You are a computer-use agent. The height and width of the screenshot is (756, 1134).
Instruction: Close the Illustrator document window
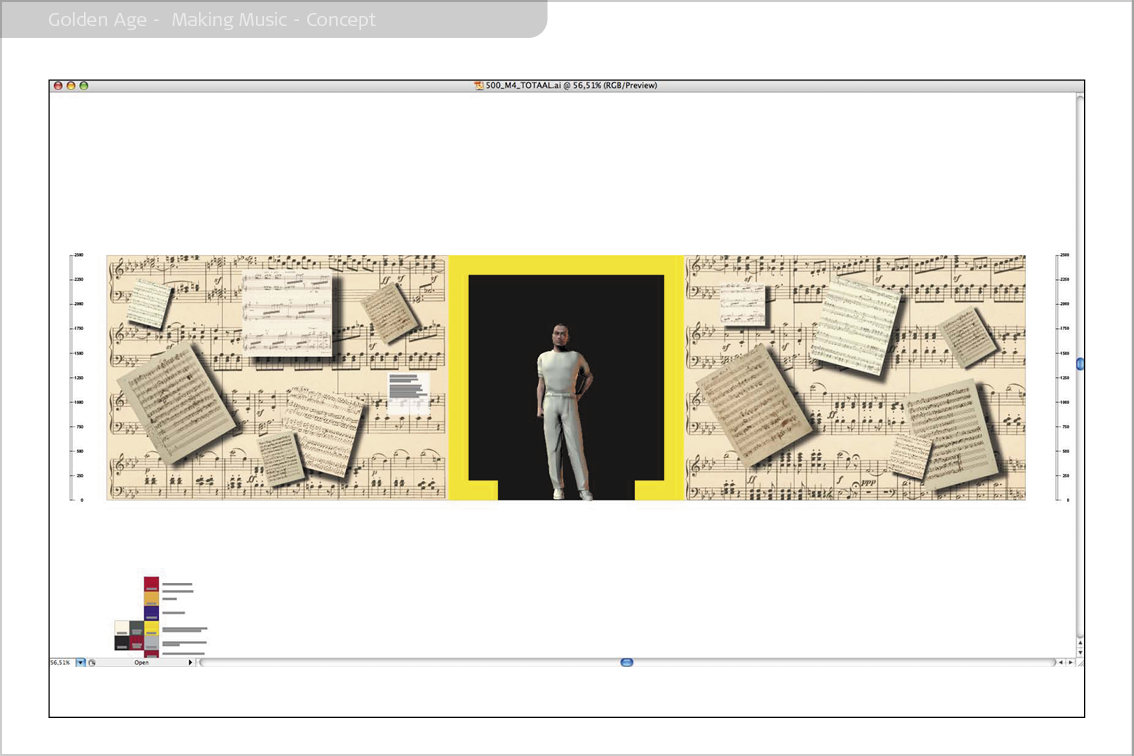click(x=58, y=85)
